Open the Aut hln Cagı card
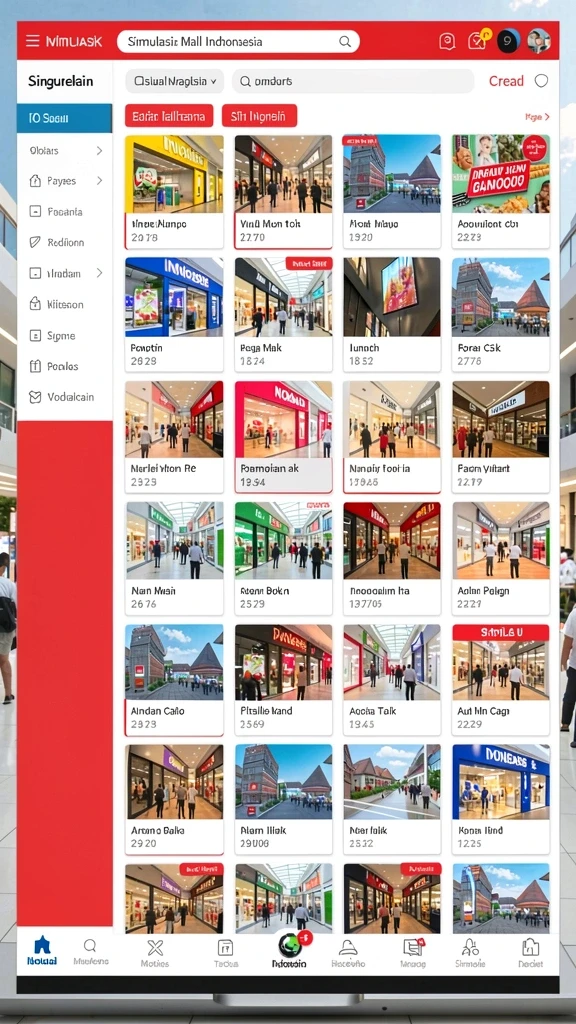The image size is (576, 1024). [x=501, y=680]
